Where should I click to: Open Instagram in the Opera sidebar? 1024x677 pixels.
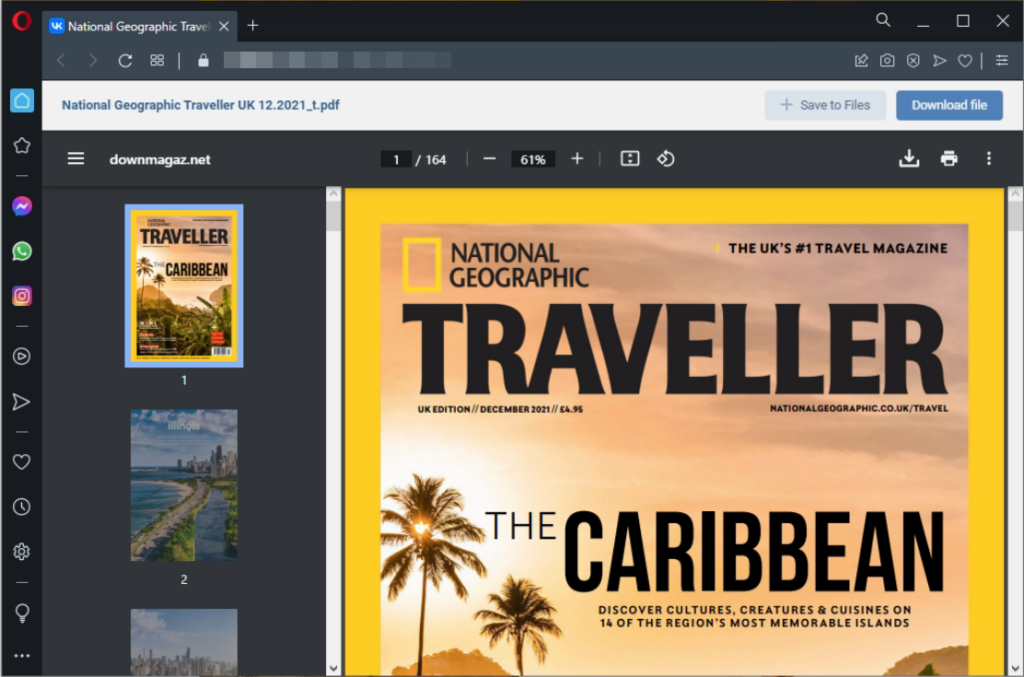coord(21,296)
